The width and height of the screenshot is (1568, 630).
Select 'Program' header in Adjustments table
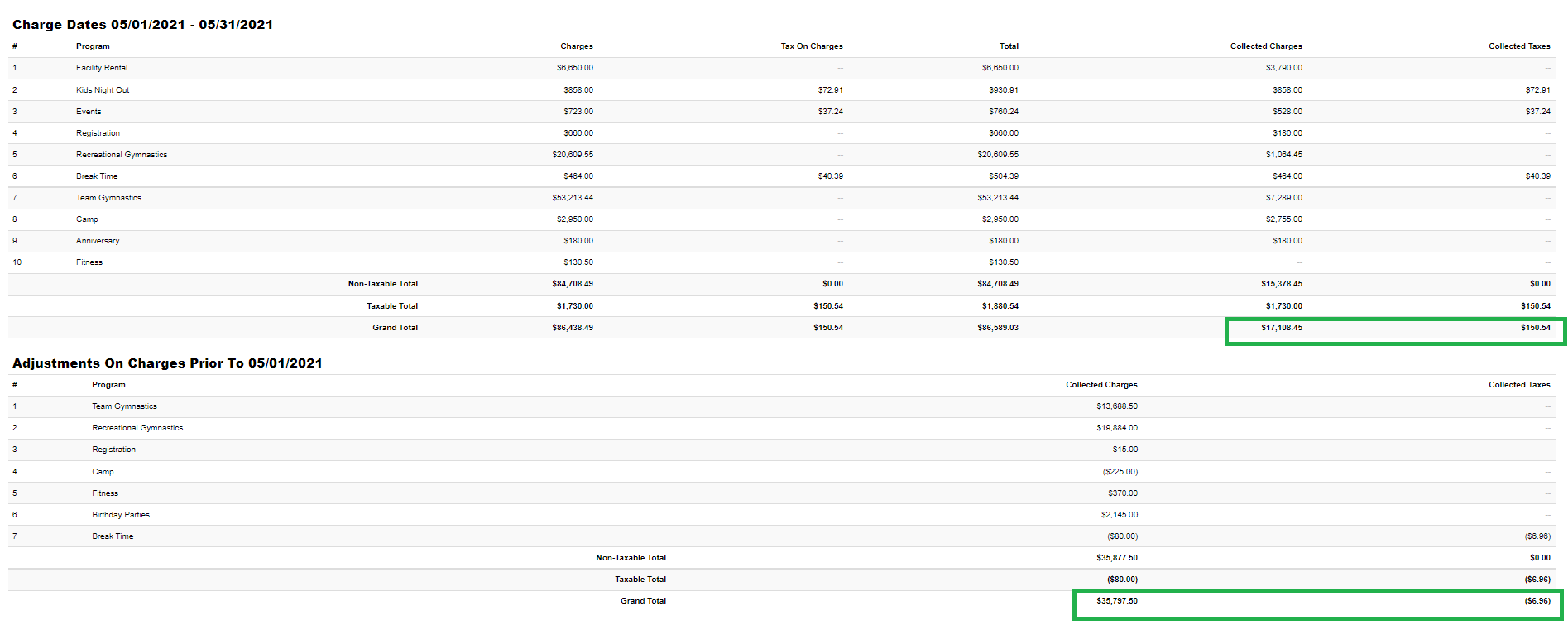pyautogui.click(x=108, y=385)
